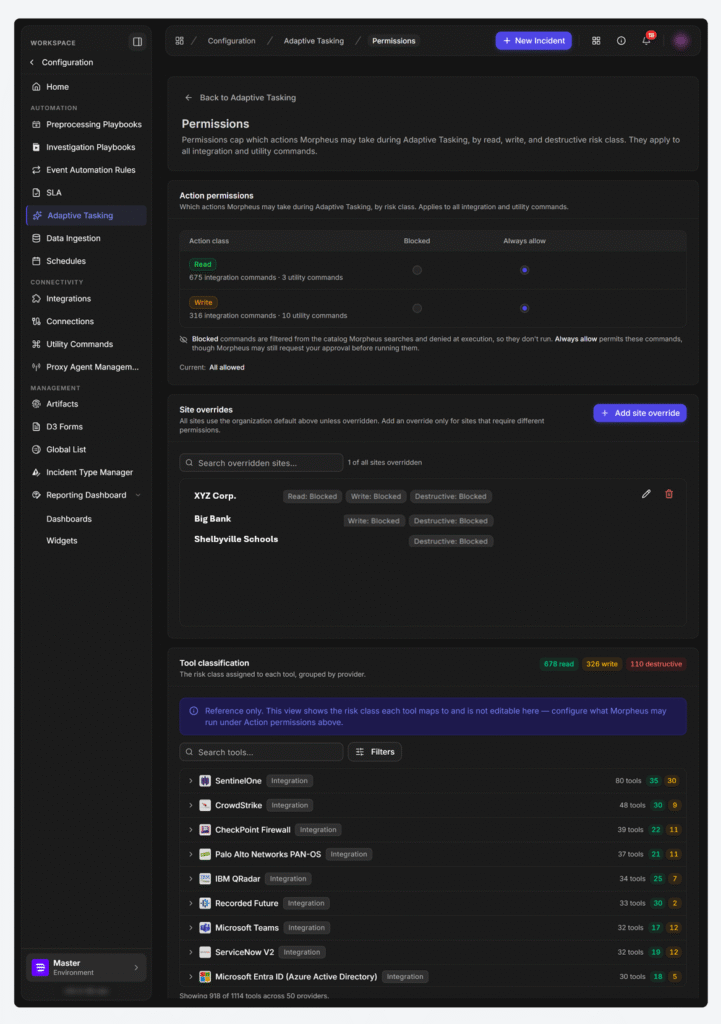Click the CrowdStrike provider logo
The width and height of the screenshot is (721, 1024).
click(205, 806)
